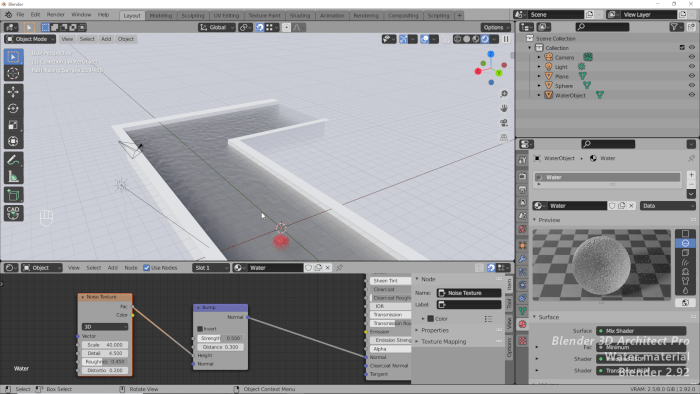Click the pin icon in node editor header

pos(339,268)
